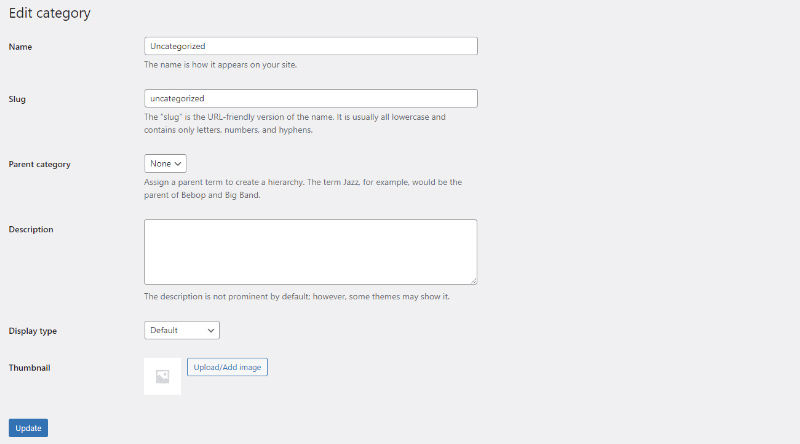800x444 pixels.
Task: Click inside the empty Description textarea
Action: click(310, 252)
